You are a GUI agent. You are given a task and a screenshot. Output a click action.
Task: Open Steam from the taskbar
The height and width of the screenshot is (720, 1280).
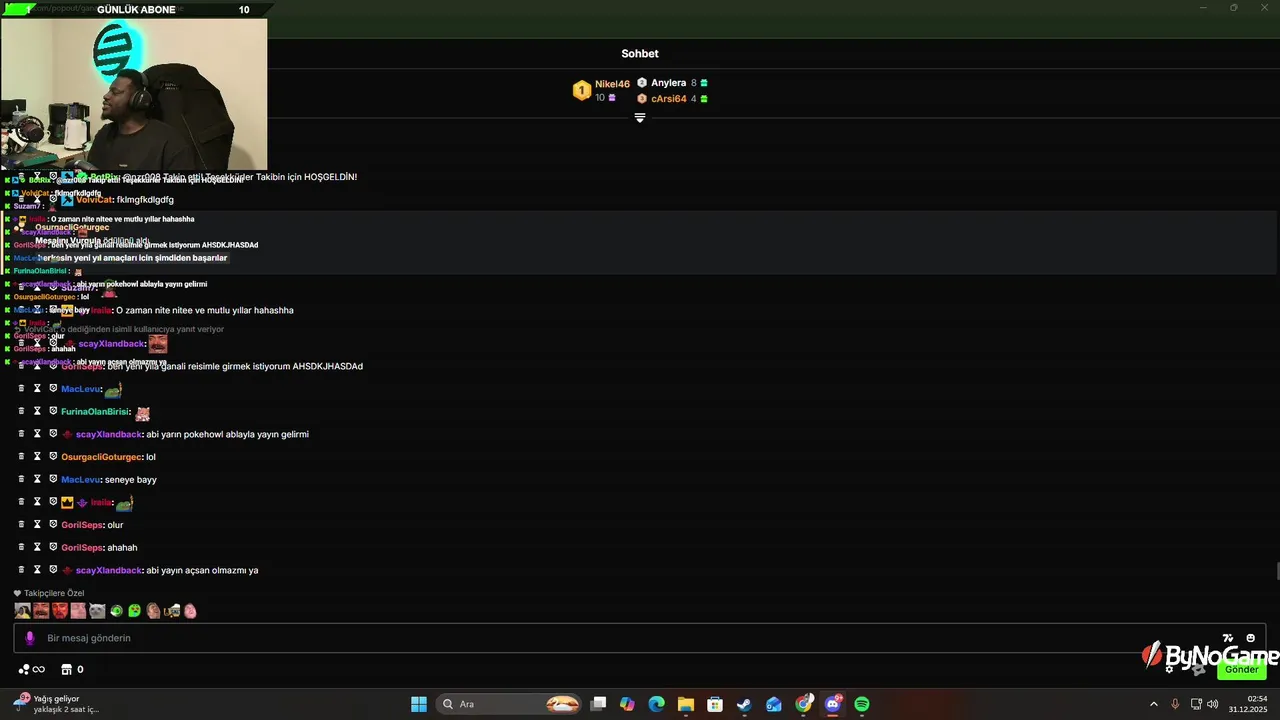[744, 704]
